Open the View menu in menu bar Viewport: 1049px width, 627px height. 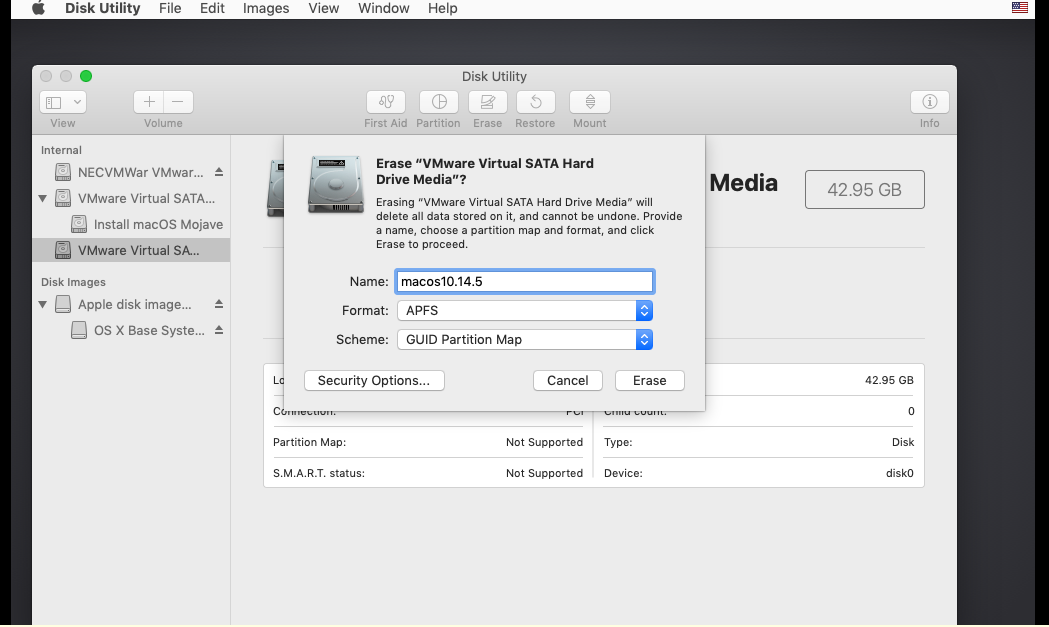tap(324, 8)
